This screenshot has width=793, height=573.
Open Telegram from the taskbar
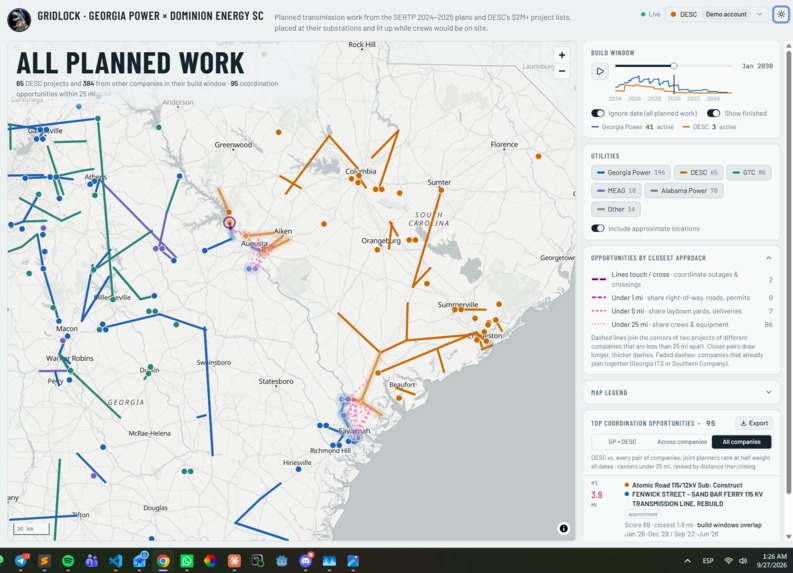21,560
